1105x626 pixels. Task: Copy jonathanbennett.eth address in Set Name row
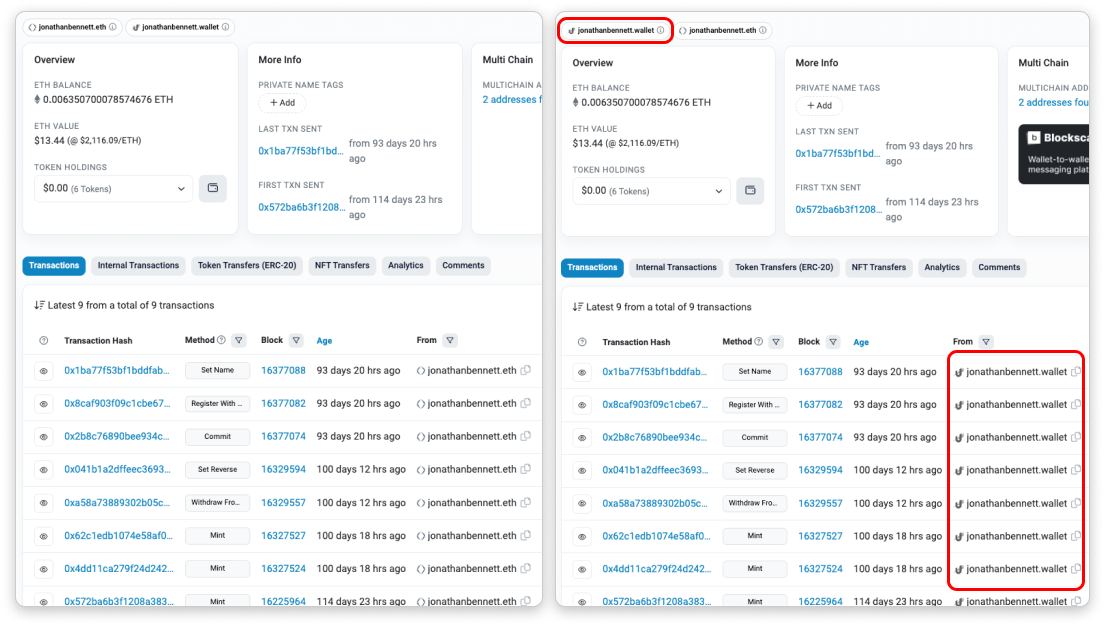click(x=526, y=371)
